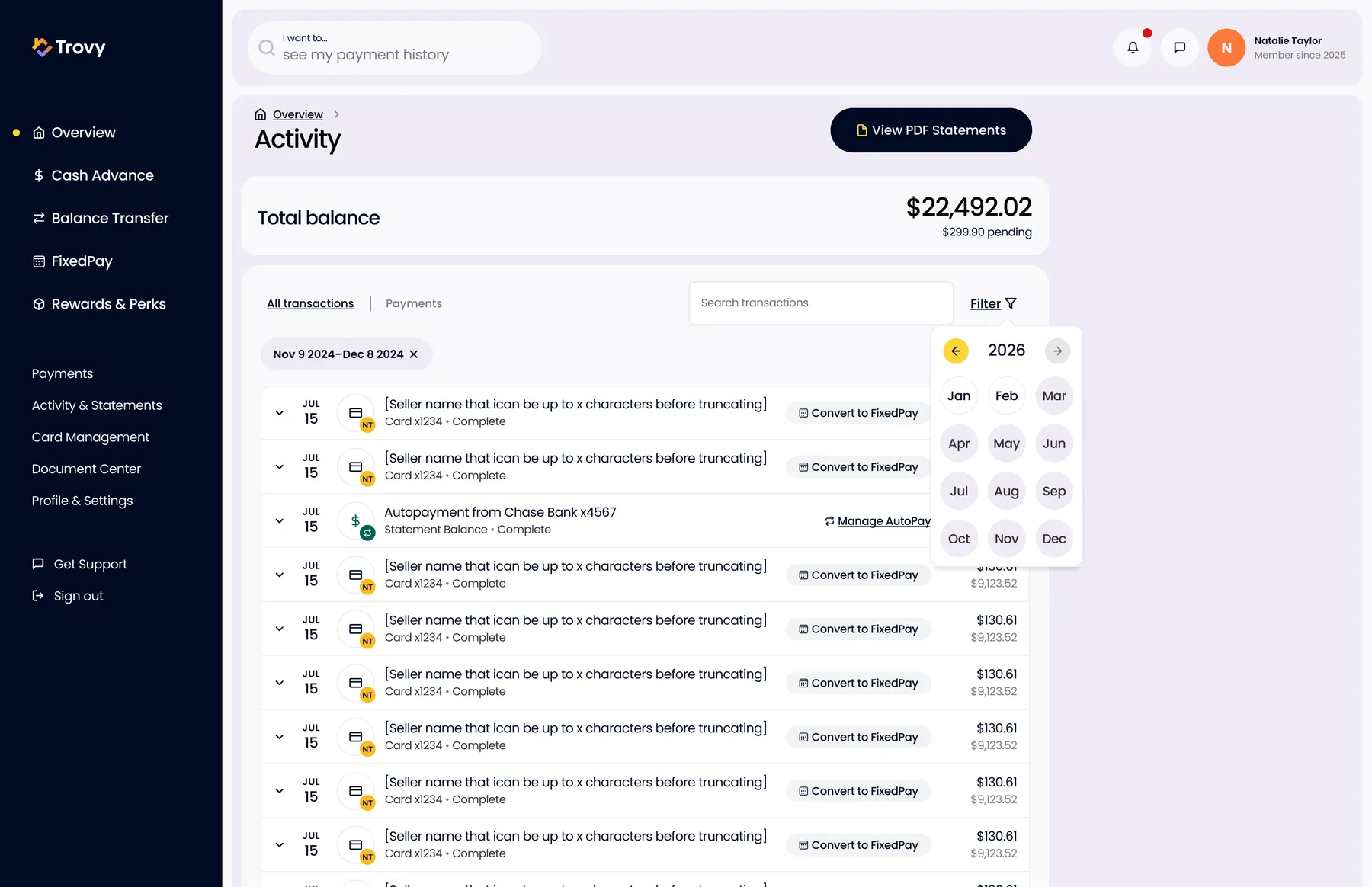Click View PDF Statements button
Viewport: 1372px width, 887px height.
(x=931, y=130)
